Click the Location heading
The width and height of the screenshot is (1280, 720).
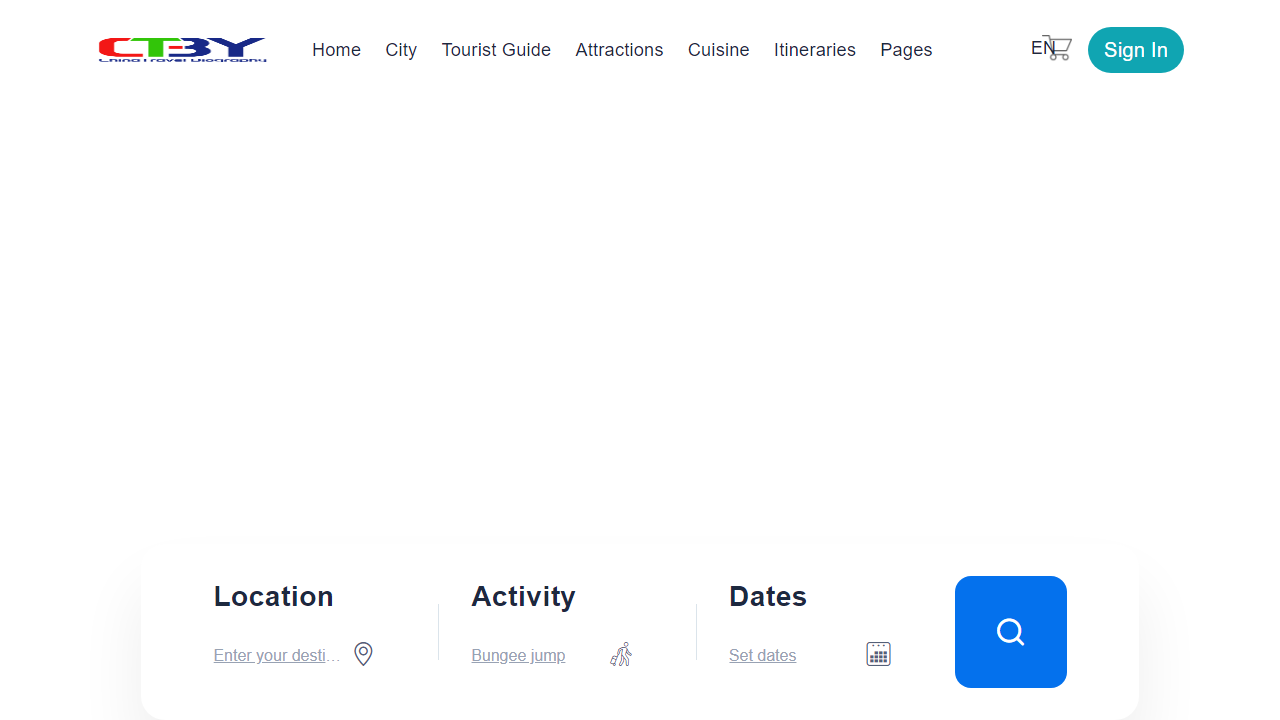[x=273, y=596]
